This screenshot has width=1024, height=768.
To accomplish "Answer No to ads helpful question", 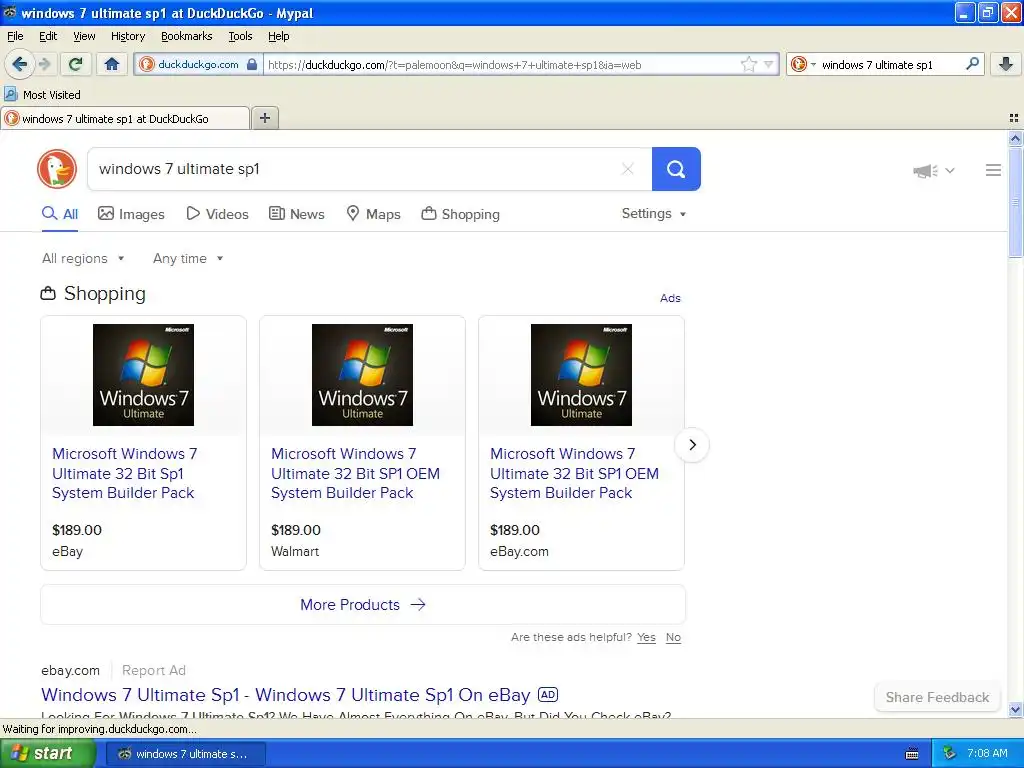I will (673, 637).
